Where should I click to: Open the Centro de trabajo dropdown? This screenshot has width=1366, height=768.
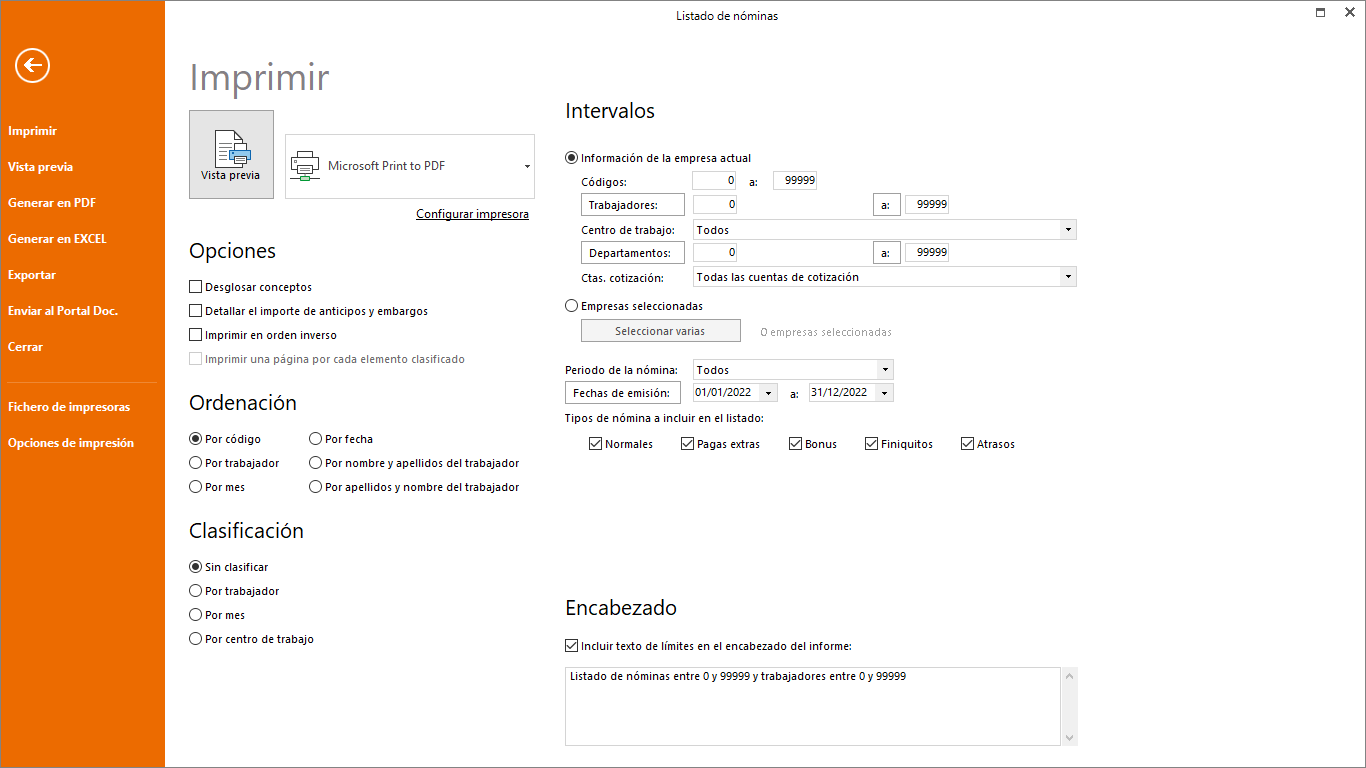pyautogui.click(x=1069, y=230)
